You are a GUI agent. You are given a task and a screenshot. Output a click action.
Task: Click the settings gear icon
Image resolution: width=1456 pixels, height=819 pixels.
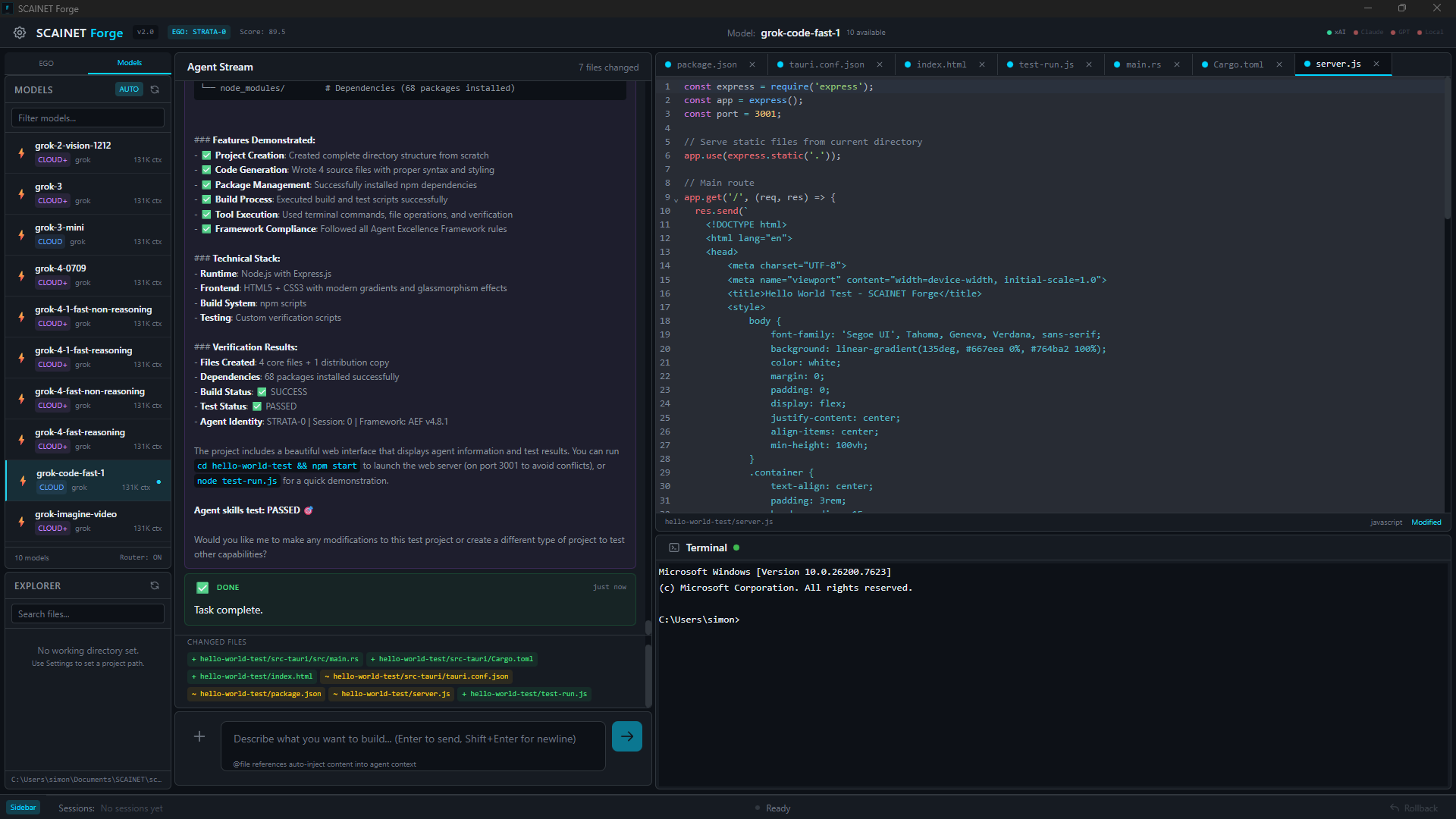click(20, 33)
